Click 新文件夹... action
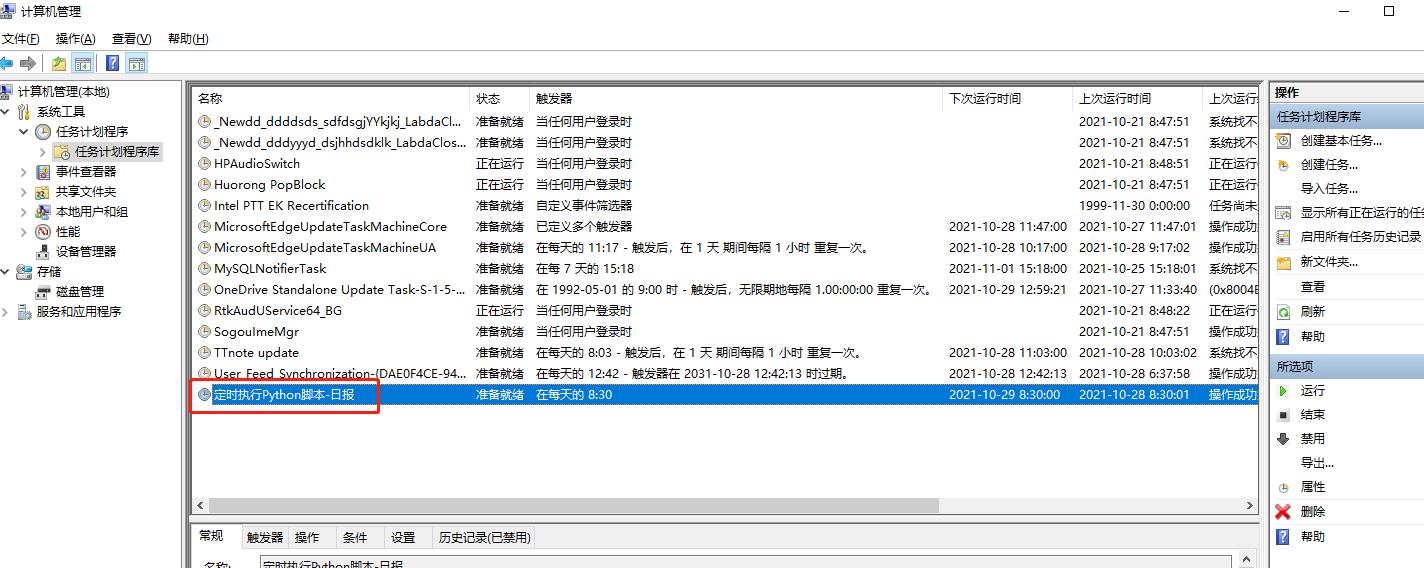The image size is (1424, 568). coord(1329,262)
